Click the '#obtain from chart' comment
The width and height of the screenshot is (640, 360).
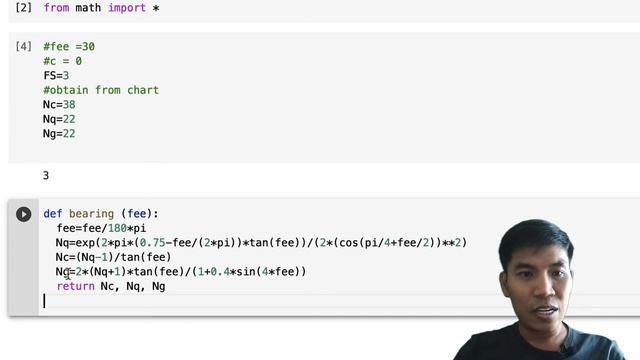(x=101, y=90)
